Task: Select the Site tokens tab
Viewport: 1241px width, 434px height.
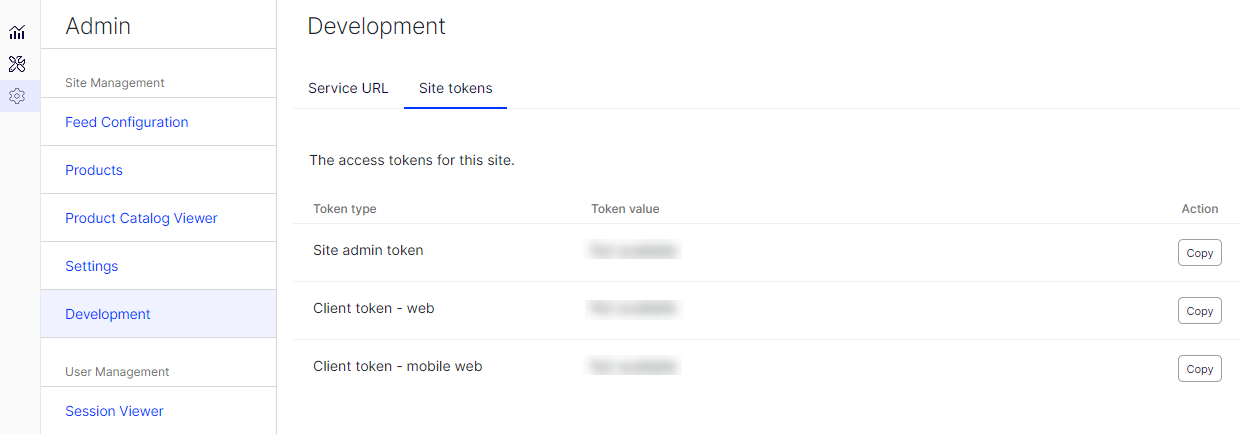Action: [x=455, y=88]
